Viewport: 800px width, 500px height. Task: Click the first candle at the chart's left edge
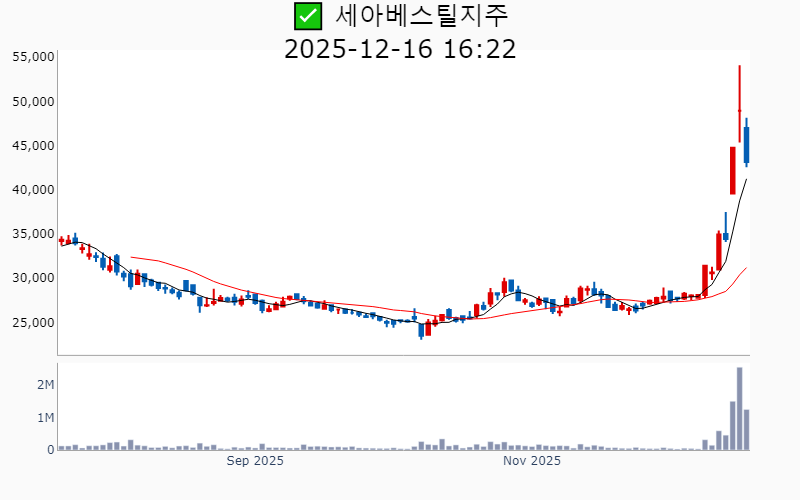coord(61,240)
